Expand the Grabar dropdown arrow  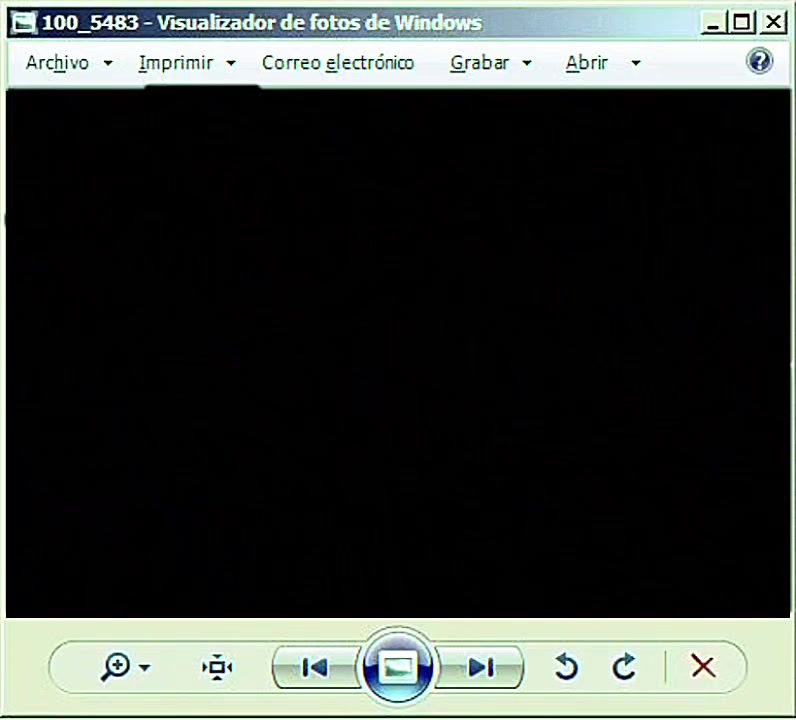pos(527,63)
